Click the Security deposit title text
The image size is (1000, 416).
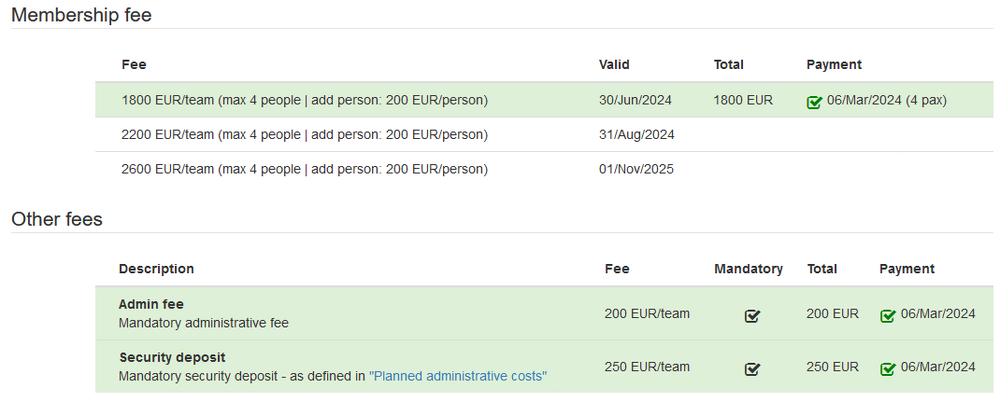pyautogui.click(x=172, y=357)
